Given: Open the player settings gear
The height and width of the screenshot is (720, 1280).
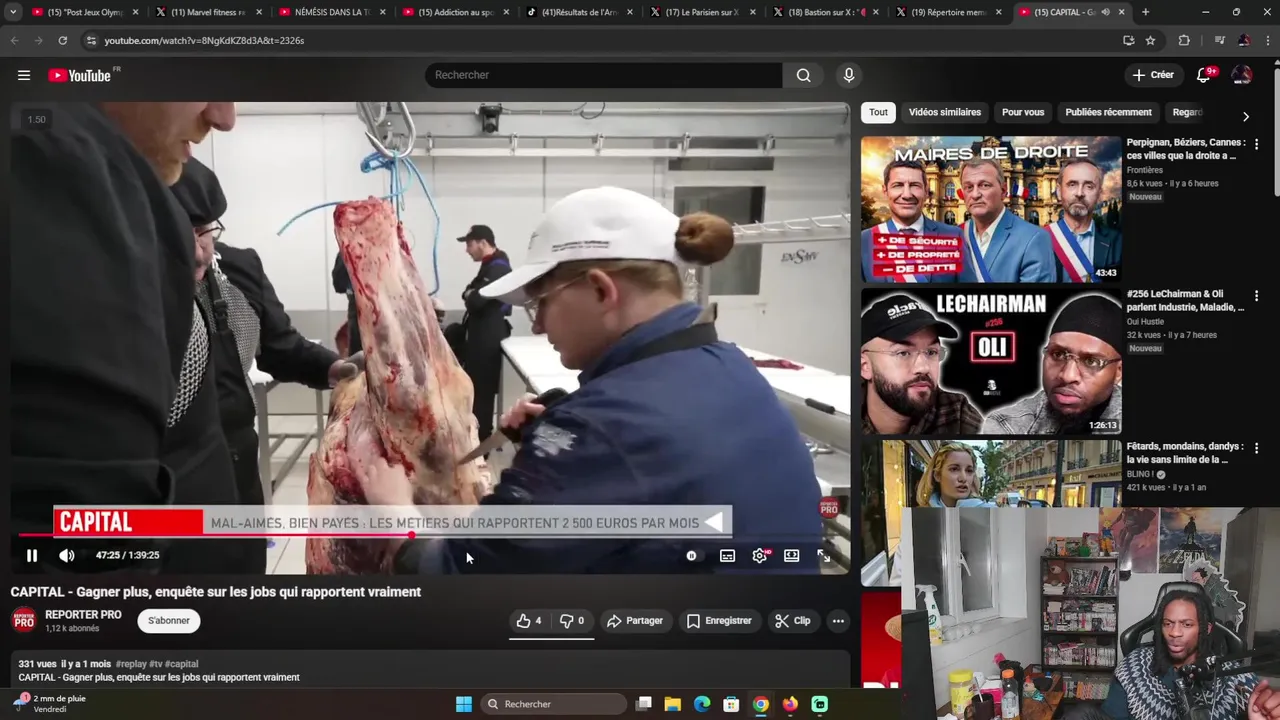Looking at the screenshot, I should pyautogui.click(x=760, y=555).
